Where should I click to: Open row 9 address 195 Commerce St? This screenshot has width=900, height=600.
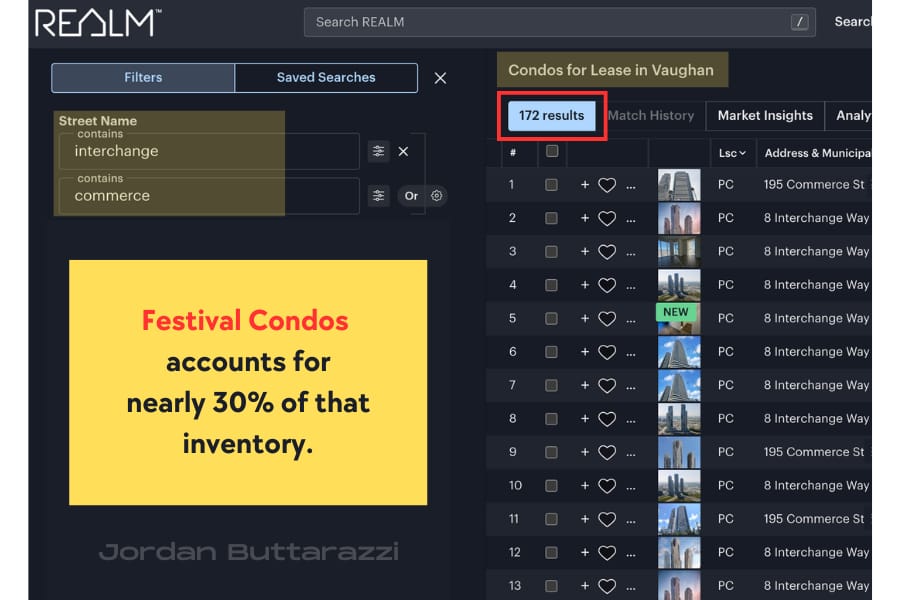point(814,452)
